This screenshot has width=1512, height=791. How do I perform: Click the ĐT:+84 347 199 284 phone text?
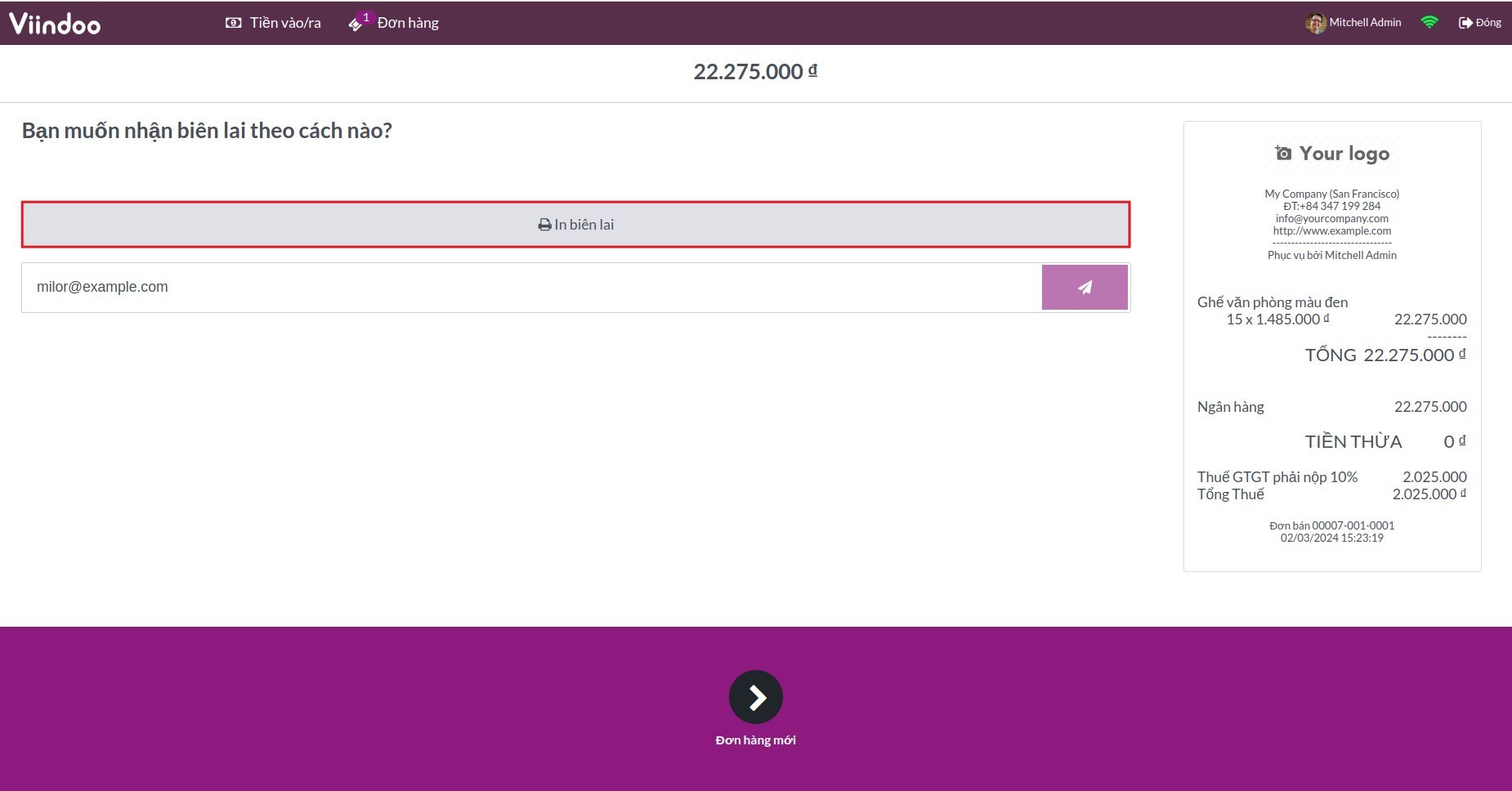[1332, 206]
